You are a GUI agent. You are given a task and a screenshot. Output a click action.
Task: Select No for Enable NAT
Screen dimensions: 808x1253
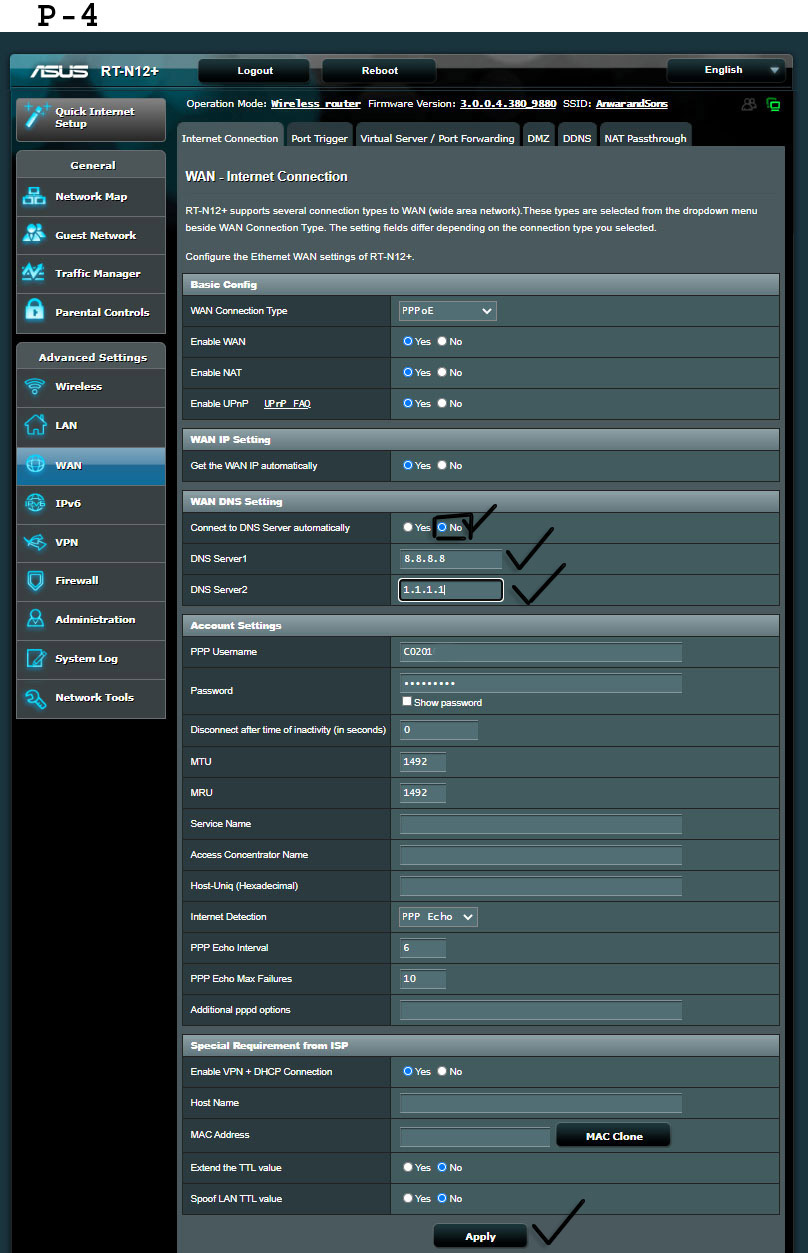442,372
